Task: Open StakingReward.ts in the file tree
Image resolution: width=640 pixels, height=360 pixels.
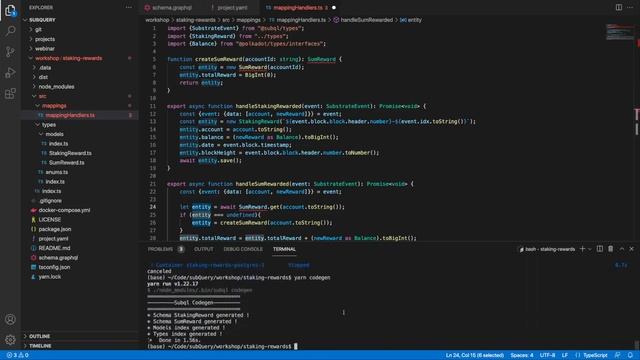Action: (70, 153)
